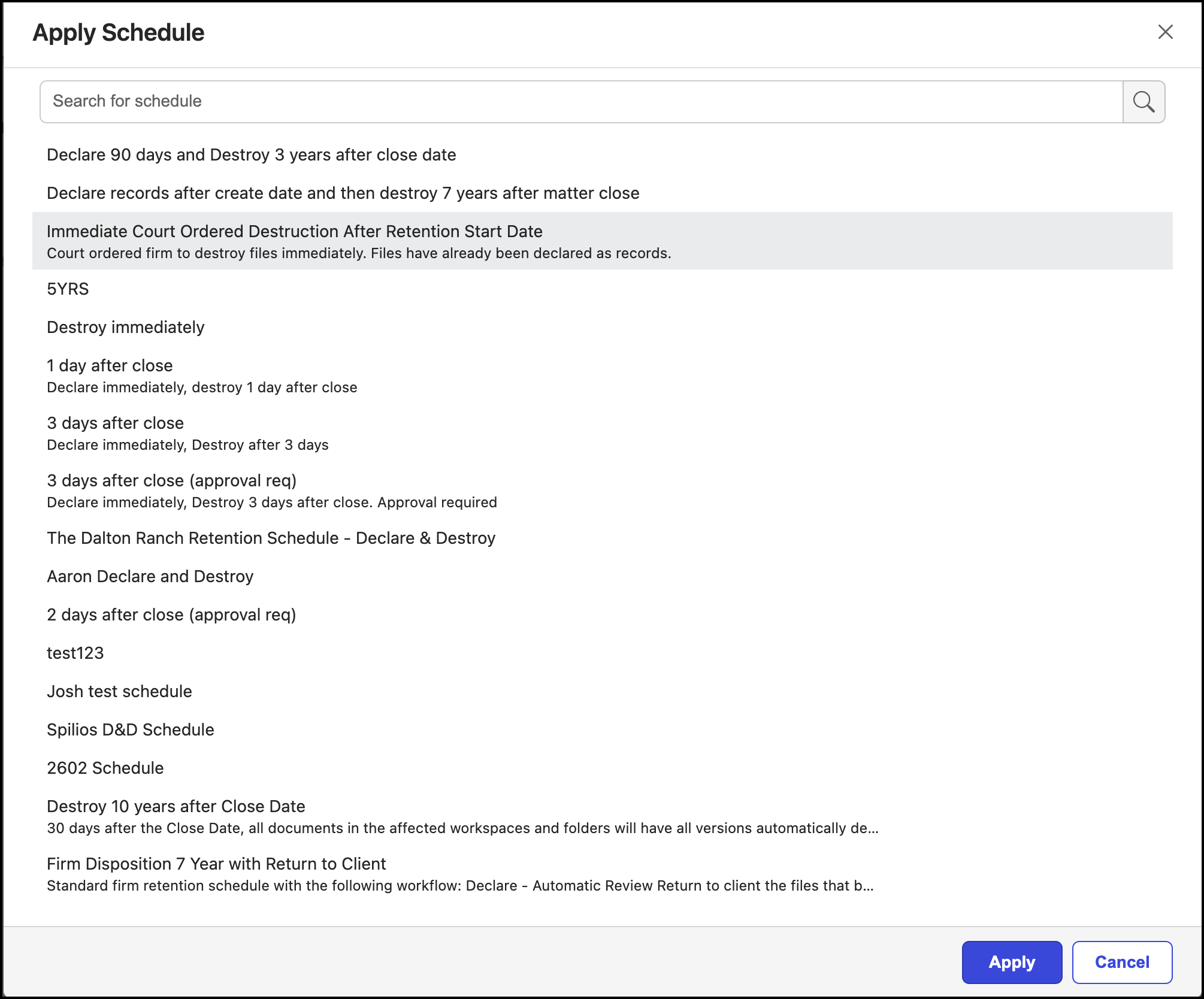1204x999 pixels.
Task: Select The Dalton Ranch Retention Schedule
Action: pos(271,538)
